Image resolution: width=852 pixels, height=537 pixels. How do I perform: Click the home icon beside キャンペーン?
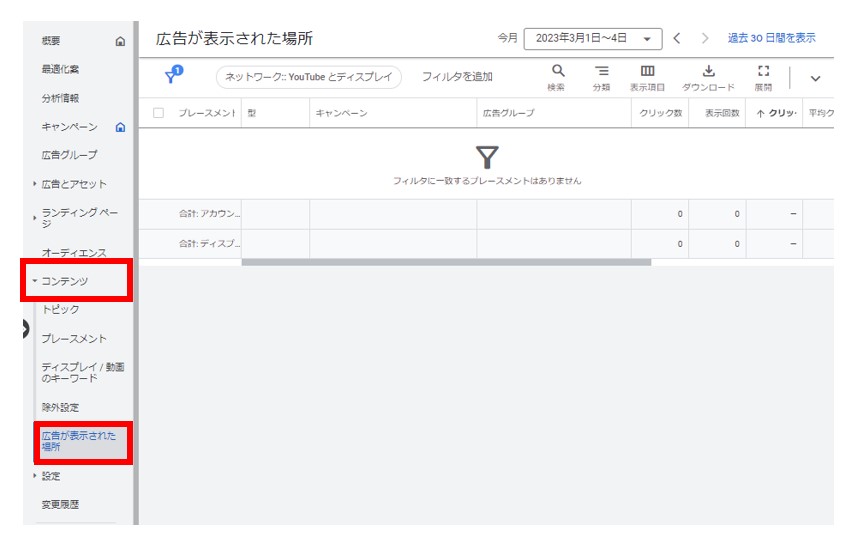point(120,127)
